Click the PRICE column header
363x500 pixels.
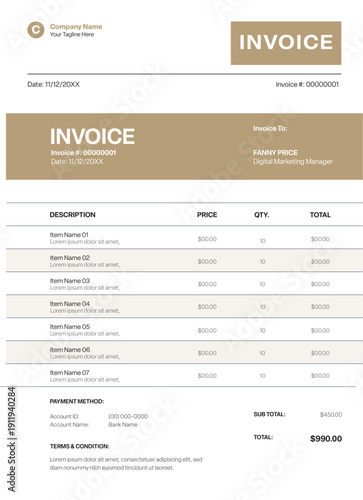207,215
